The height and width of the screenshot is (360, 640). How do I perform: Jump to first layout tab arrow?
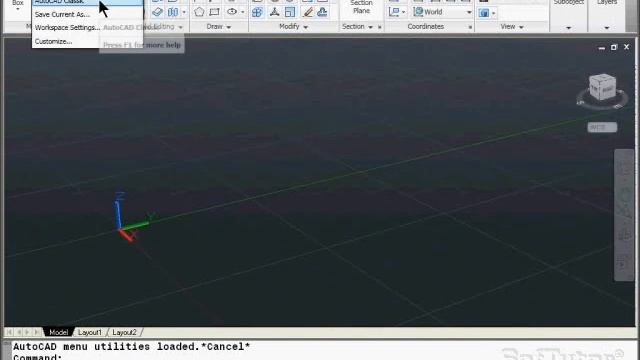(9, 332)
